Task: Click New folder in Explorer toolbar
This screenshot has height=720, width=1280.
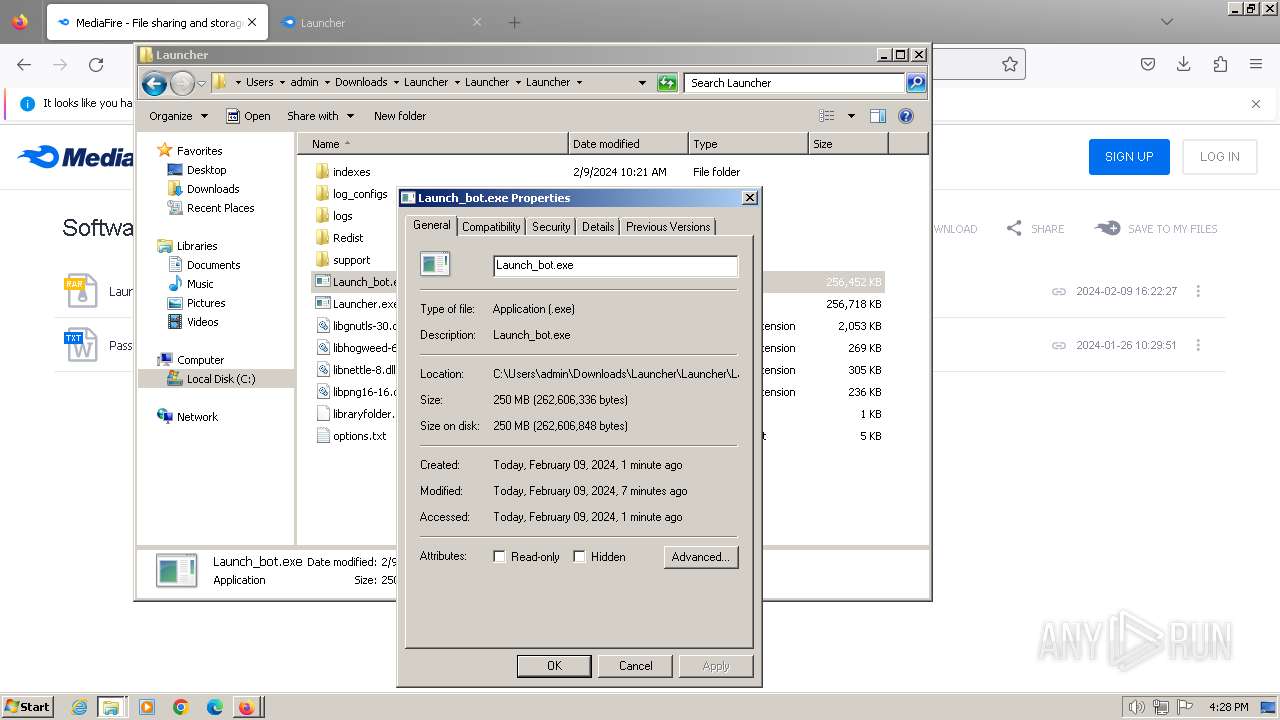Action: point(400,116)
